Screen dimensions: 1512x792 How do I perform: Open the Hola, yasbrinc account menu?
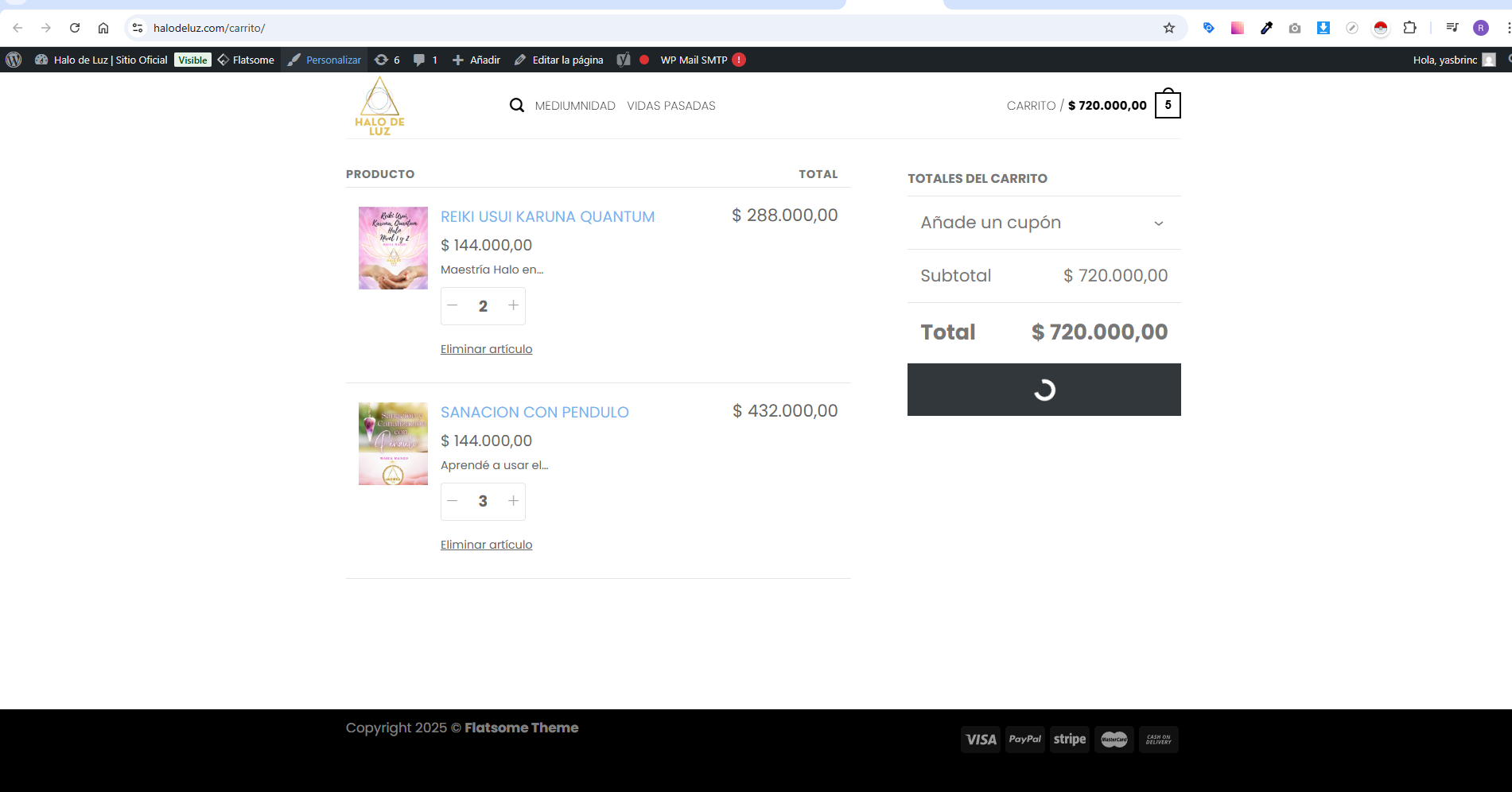(1455, 60)
